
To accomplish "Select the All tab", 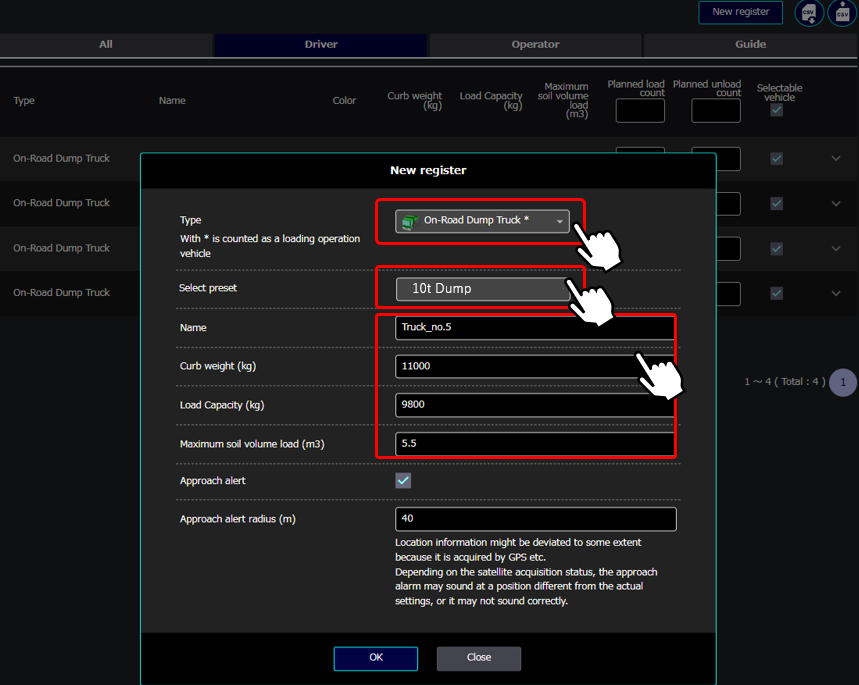I will click(106, 45).
